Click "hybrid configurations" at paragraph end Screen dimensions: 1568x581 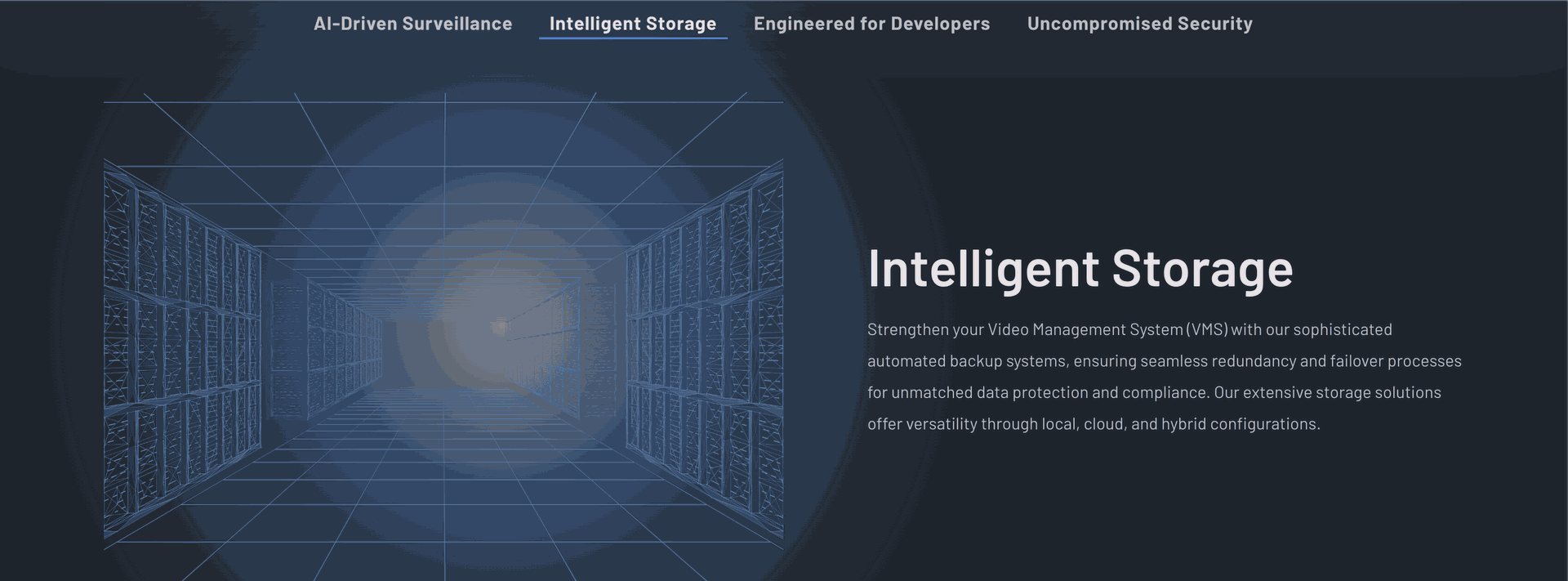1240,424
